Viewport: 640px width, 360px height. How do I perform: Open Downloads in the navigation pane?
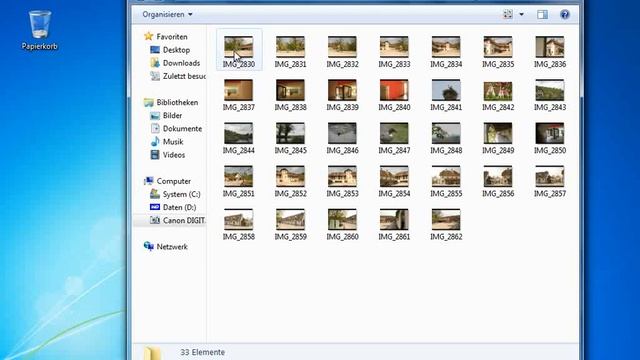(181, 63)
